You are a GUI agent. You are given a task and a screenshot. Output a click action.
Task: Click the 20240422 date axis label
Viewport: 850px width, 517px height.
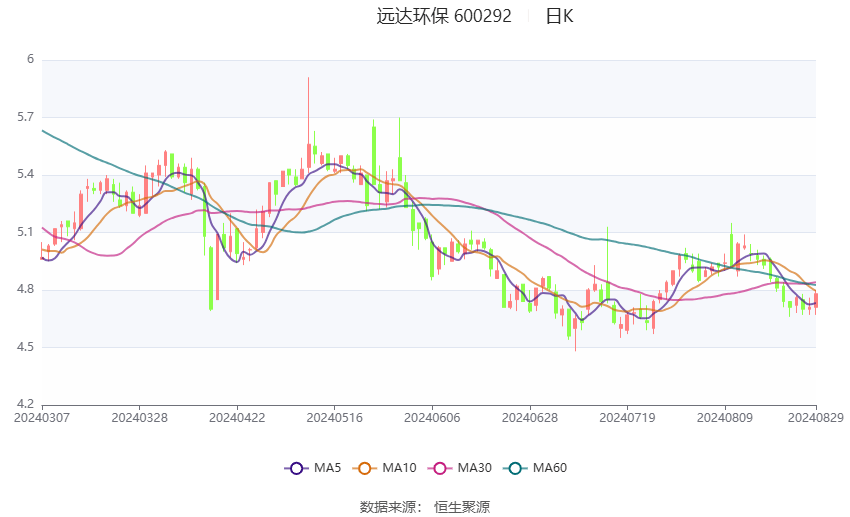tap(237, 416)
